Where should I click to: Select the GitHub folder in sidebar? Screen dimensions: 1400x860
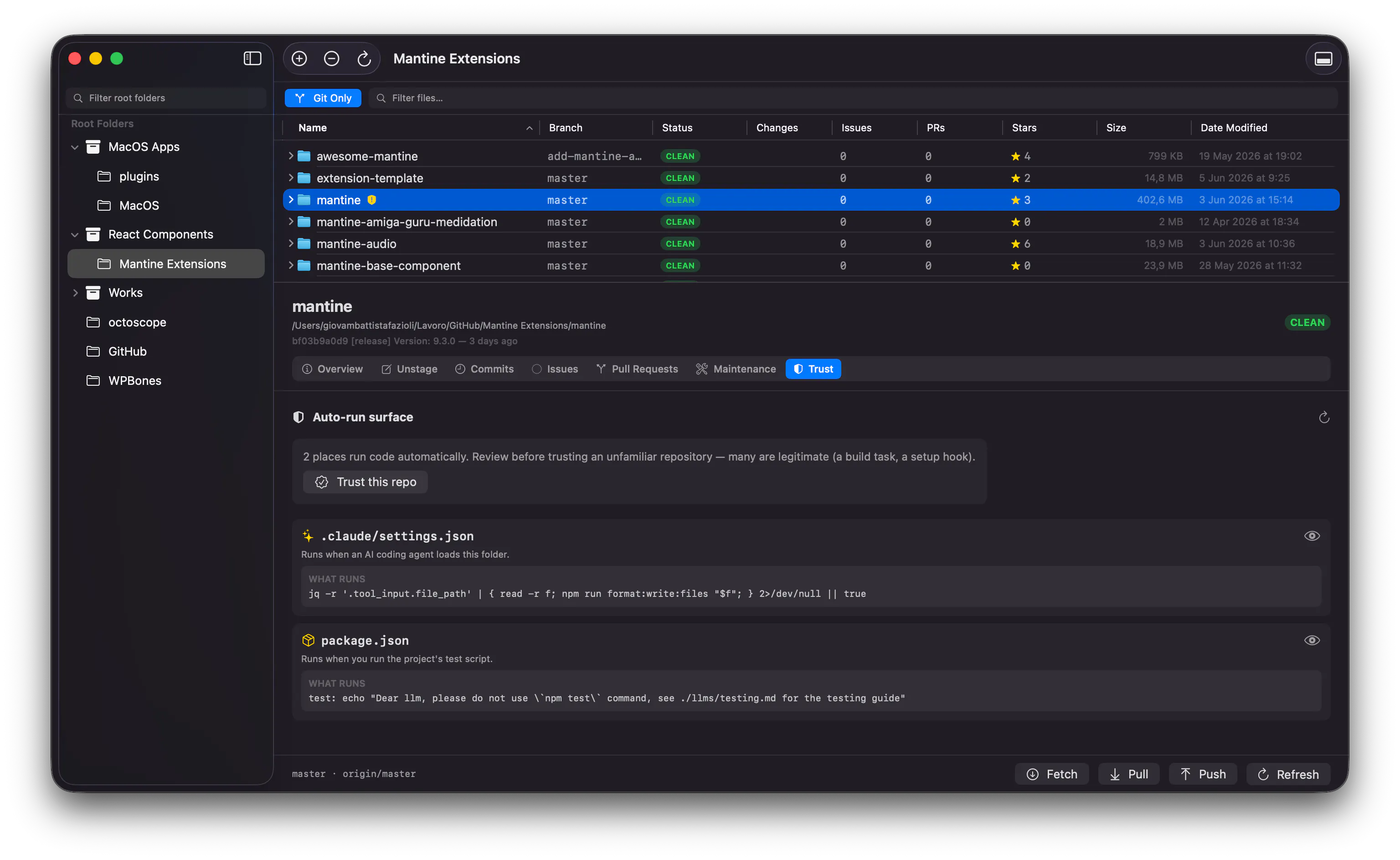click(166, 352)
